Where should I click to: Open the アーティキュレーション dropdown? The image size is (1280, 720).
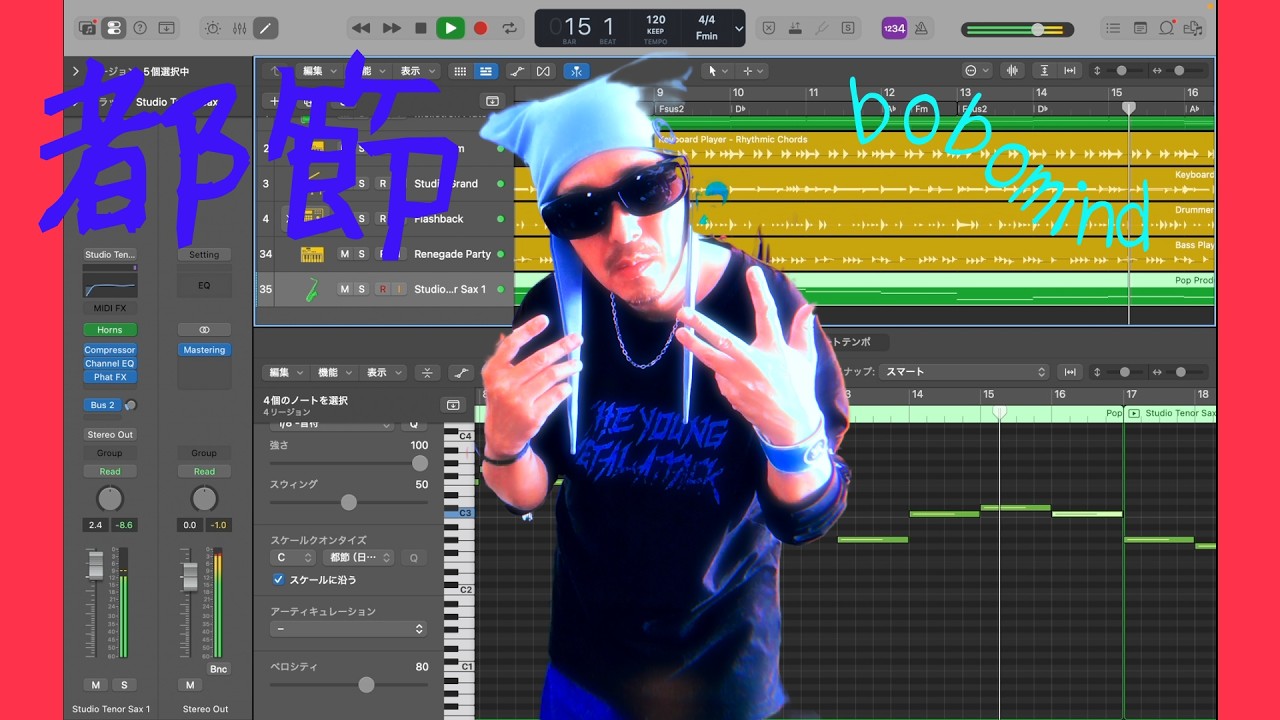pos(349,629)
